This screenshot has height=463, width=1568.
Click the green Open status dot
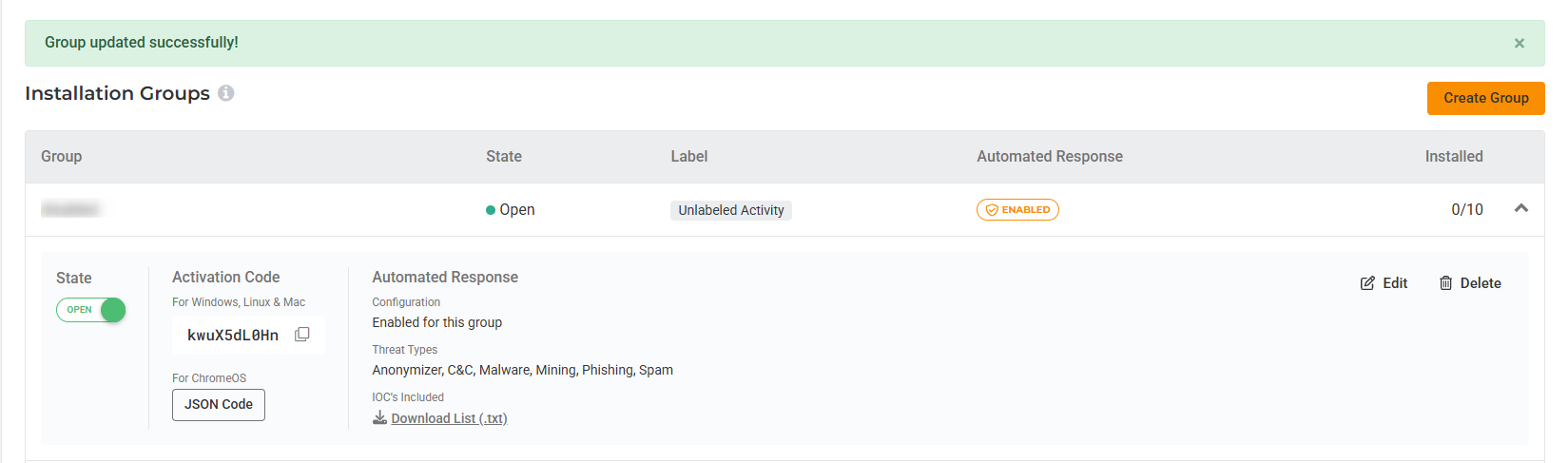tap(491, 210)
